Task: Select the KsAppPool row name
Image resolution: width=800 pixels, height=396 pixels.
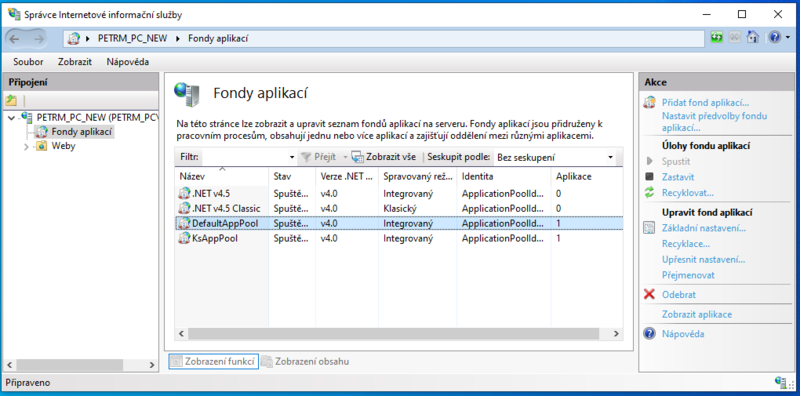Action: pos(215,238)
